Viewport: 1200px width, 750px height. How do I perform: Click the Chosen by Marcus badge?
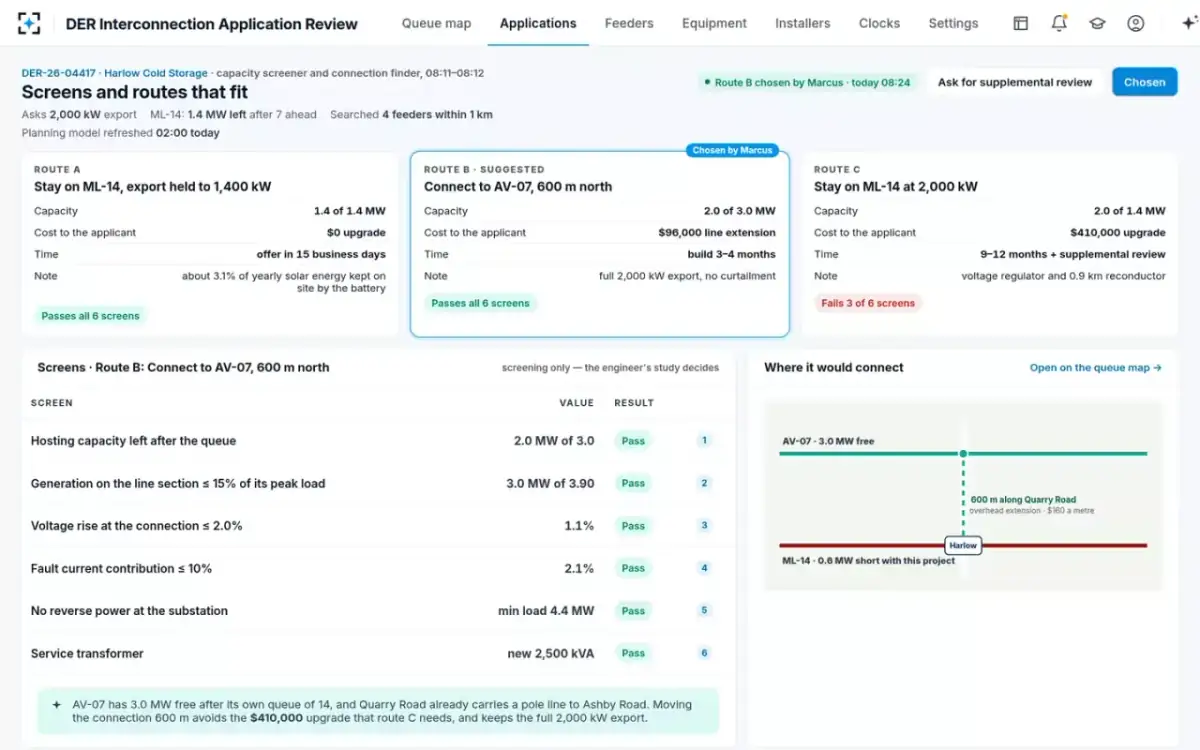(732, 150)
